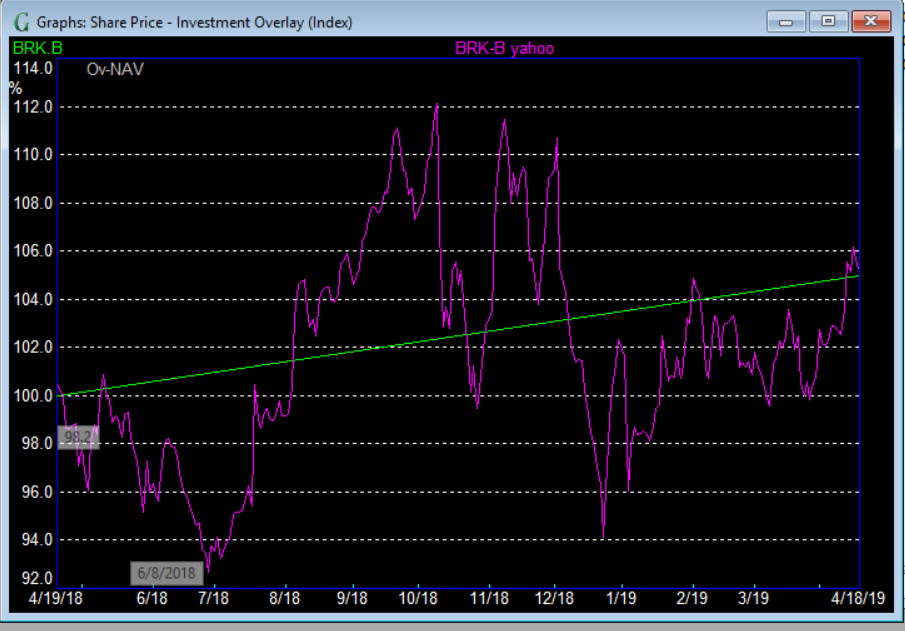Click the 10/18 date axis label

click(x=418, y=598)
